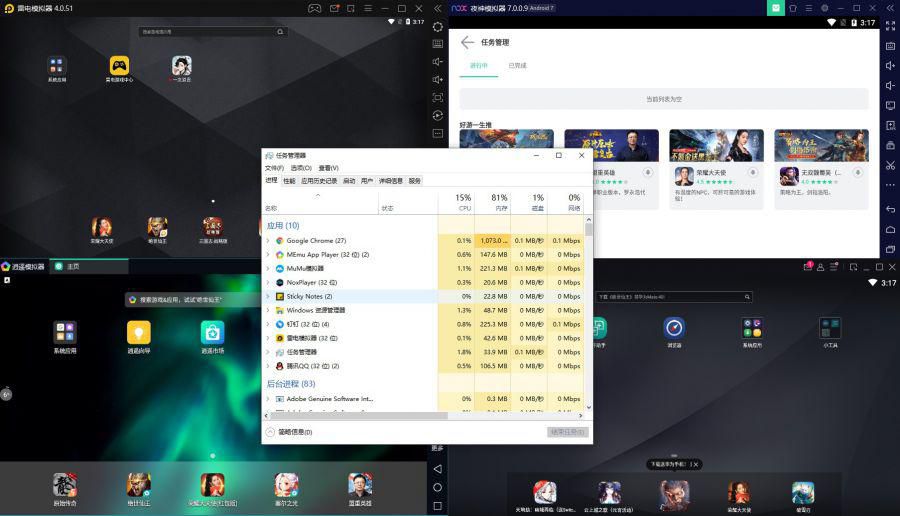Select the 雷电模拟器 (32 位) process row

point(424,338)
